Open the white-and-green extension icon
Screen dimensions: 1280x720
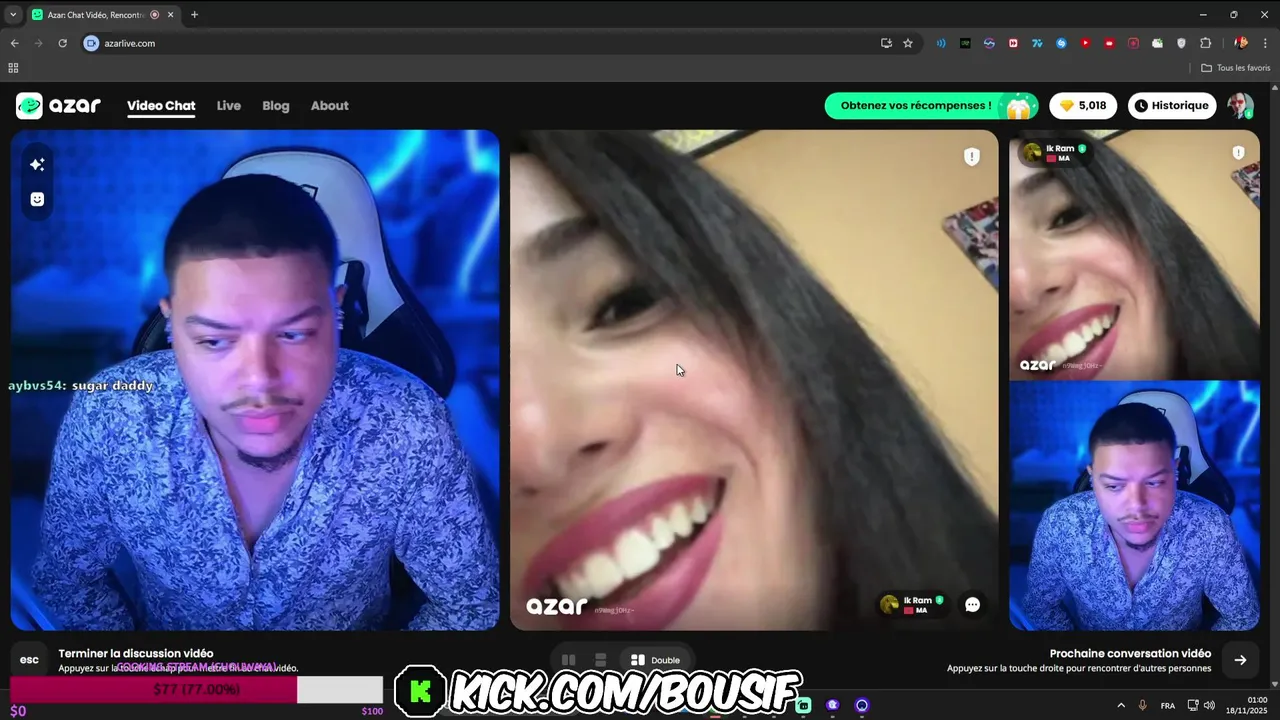(1157, 43)
